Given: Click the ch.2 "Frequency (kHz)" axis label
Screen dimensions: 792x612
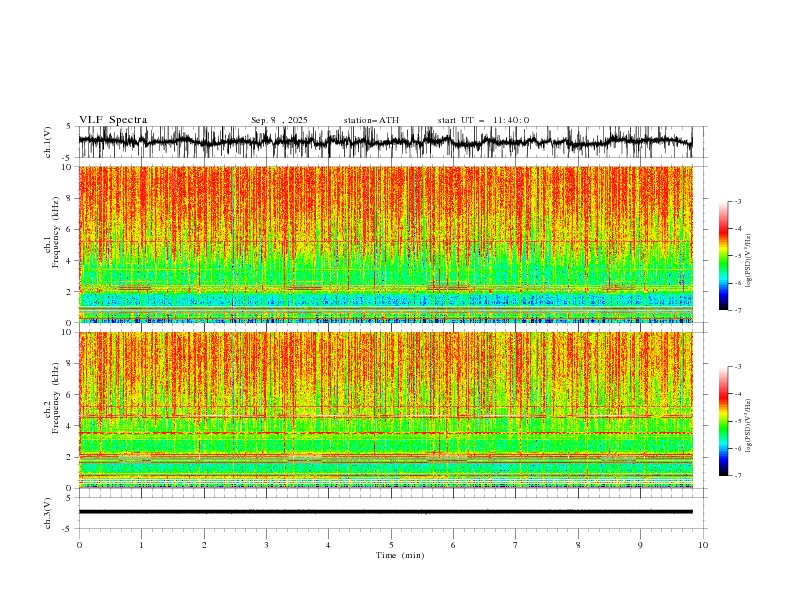Looking at the screenshot, I should [56, 397].
